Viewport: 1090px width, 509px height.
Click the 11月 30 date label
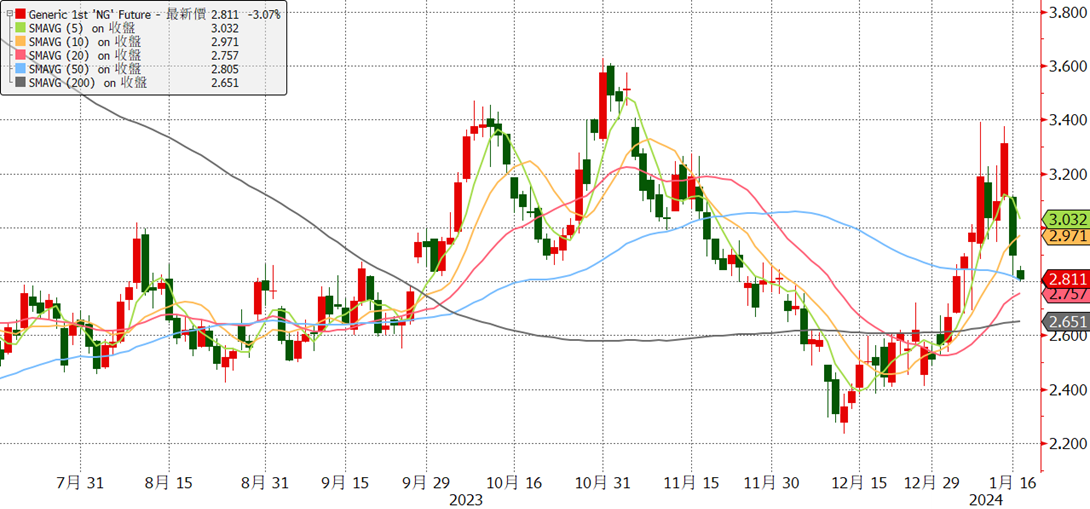coord(773,482)
